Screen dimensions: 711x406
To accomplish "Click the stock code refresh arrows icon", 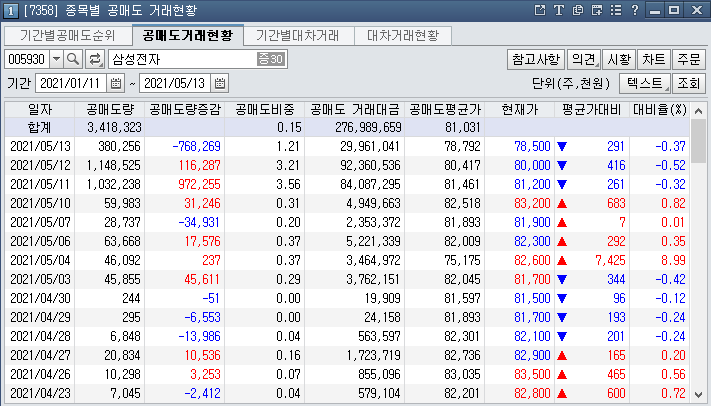I will [x=95, y=59].
